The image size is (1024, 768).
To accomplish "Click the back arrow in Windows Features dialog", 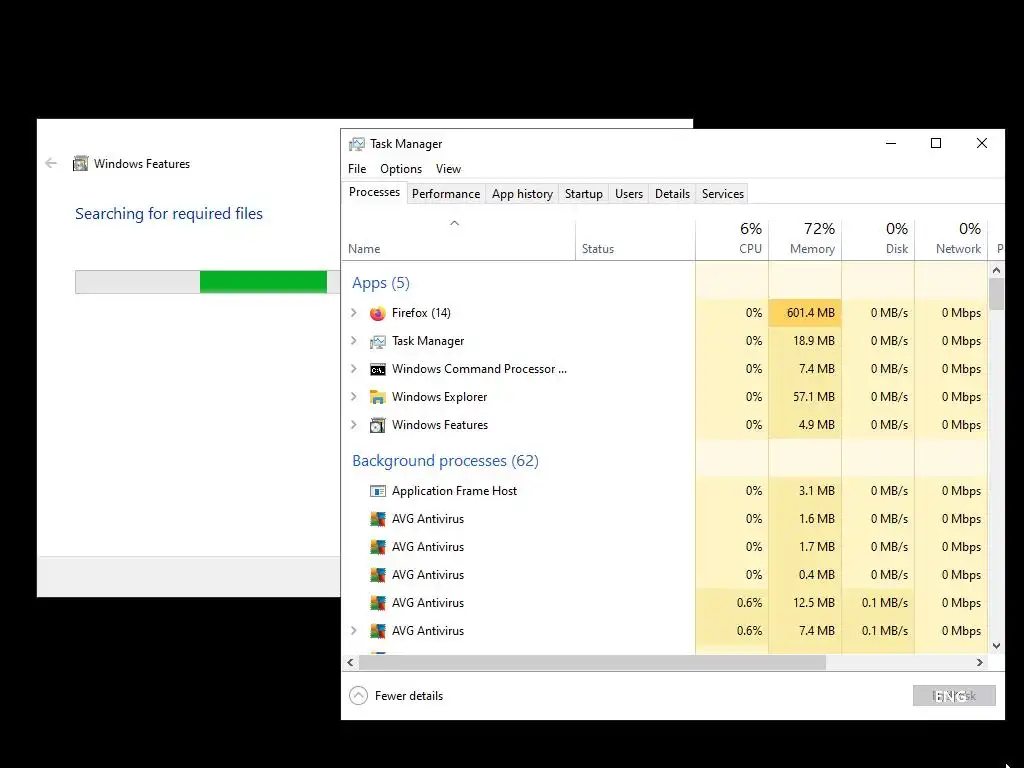I will [x=51, y=163].
